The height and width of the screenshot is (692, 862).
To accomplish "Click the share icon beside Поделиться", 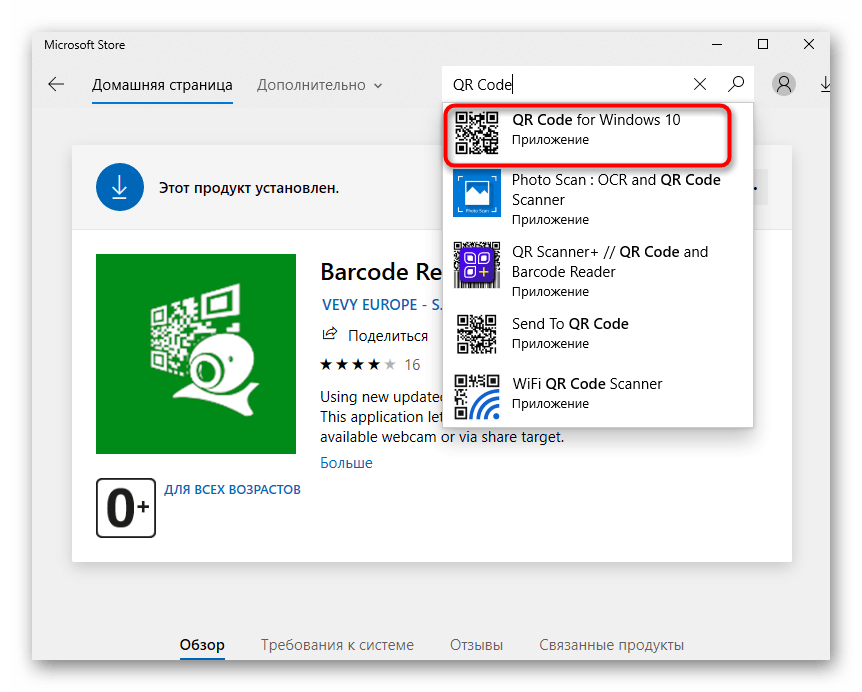I will [x=329, y=334].
